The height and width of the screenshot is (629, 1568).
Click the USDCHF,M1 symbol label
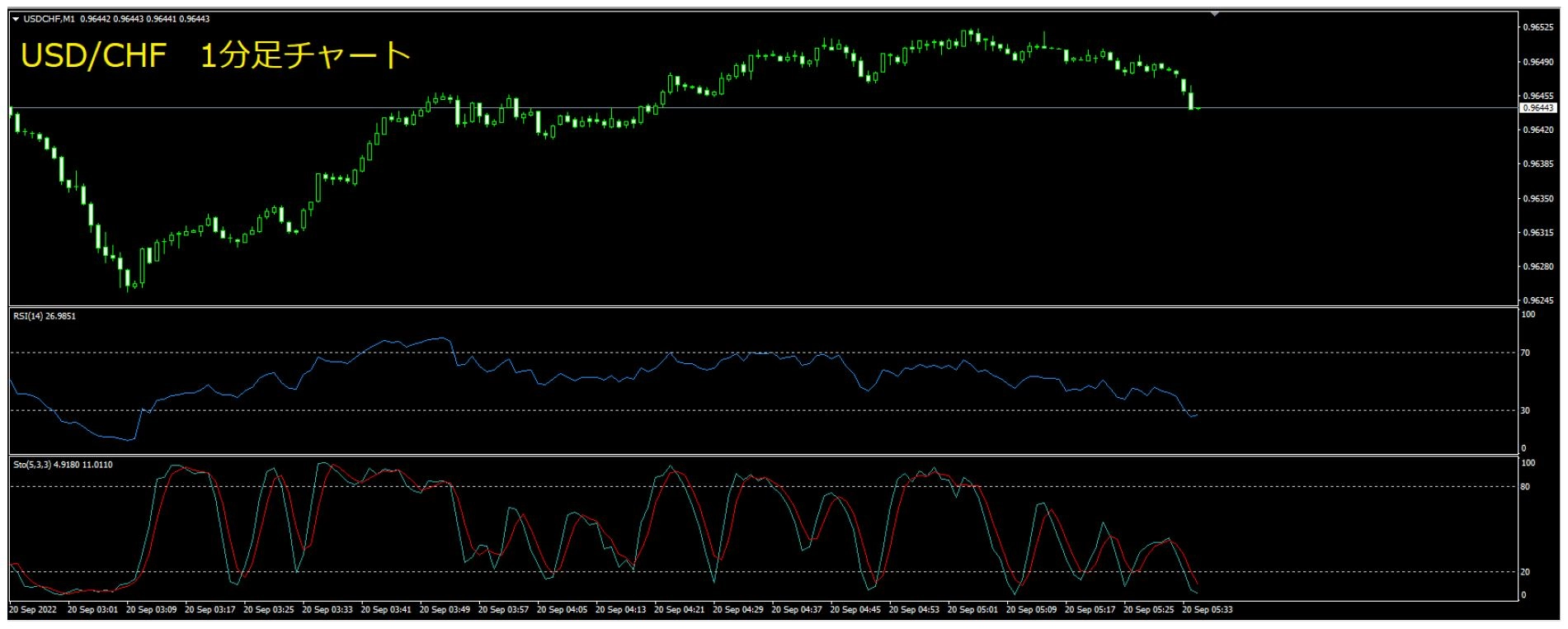coord(49,19)
